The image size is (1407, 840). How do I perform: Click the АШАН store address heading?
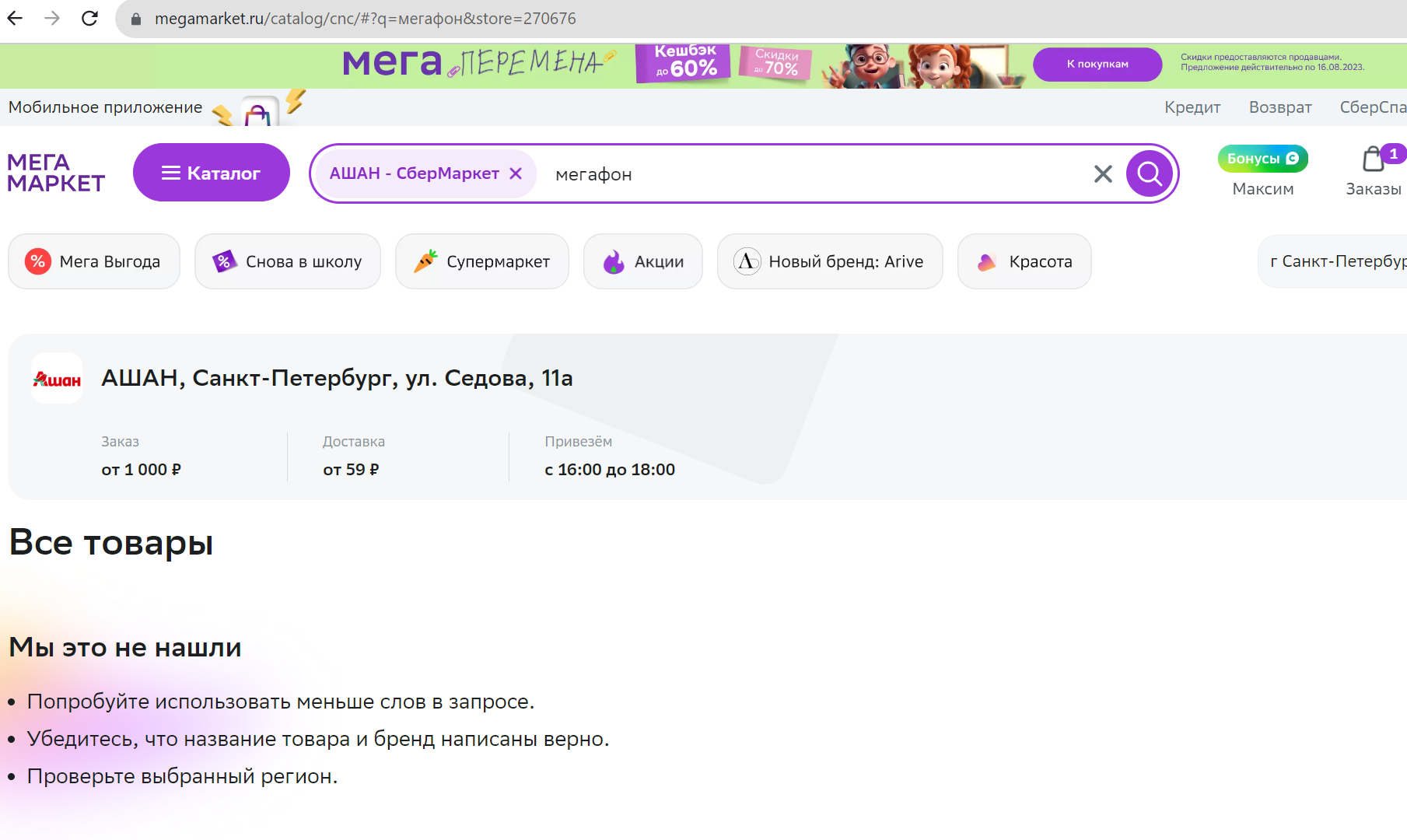click(x=337, y=378)
